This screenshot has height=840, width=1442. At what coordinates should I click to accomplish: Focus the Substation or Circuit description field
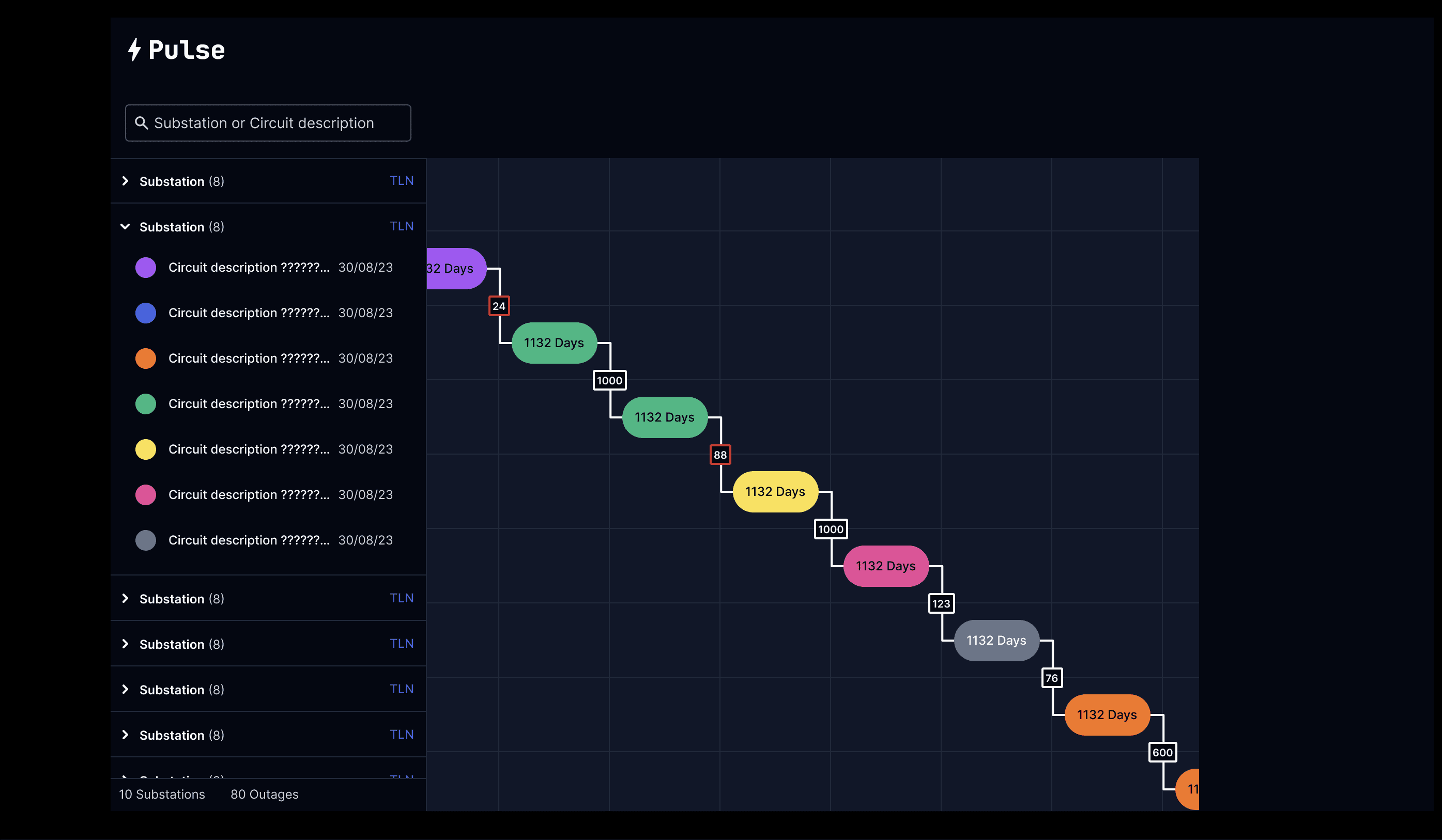[x=274, y=123]
